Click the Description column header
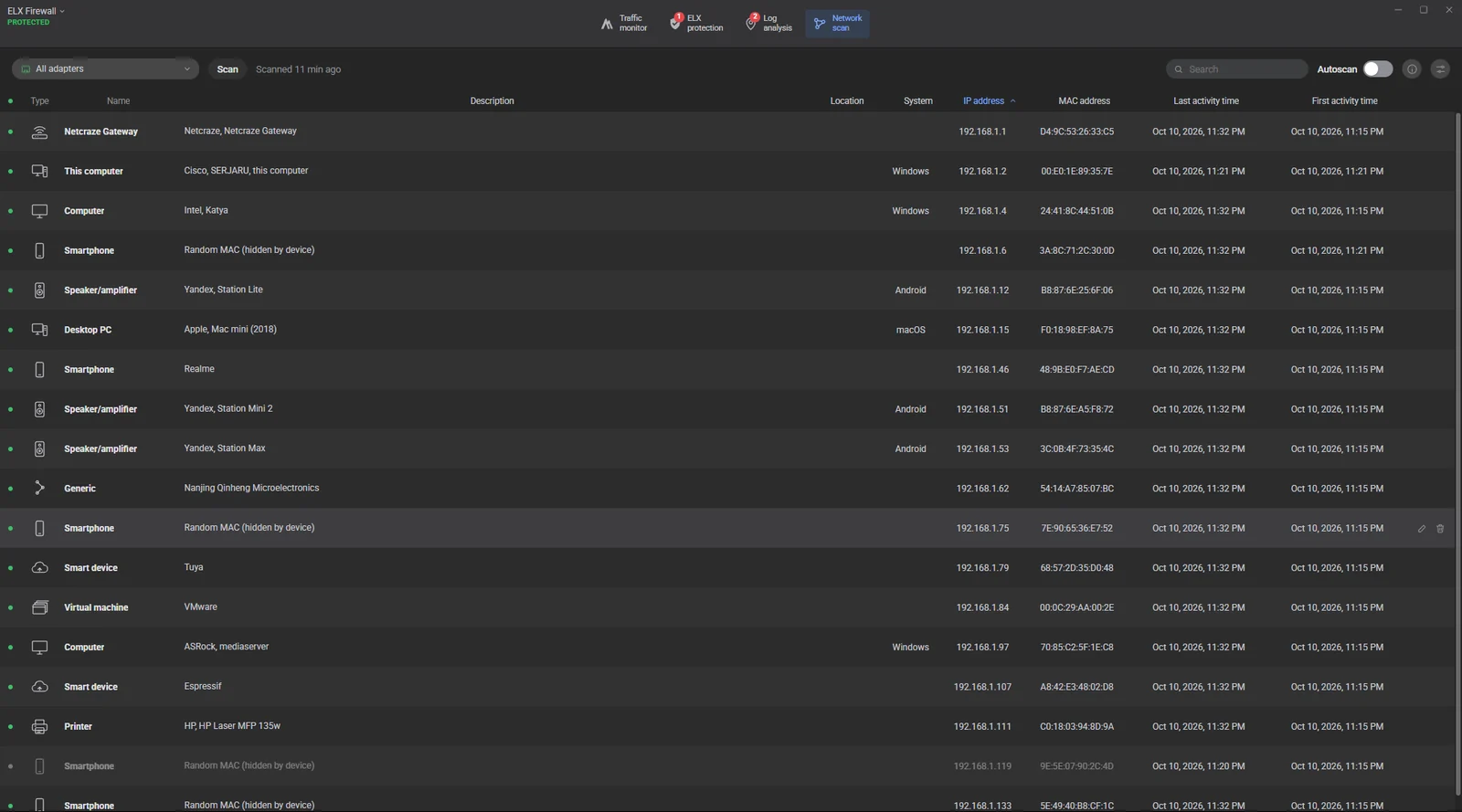The height and width of the screenshot is (812, 1462). 492,101
